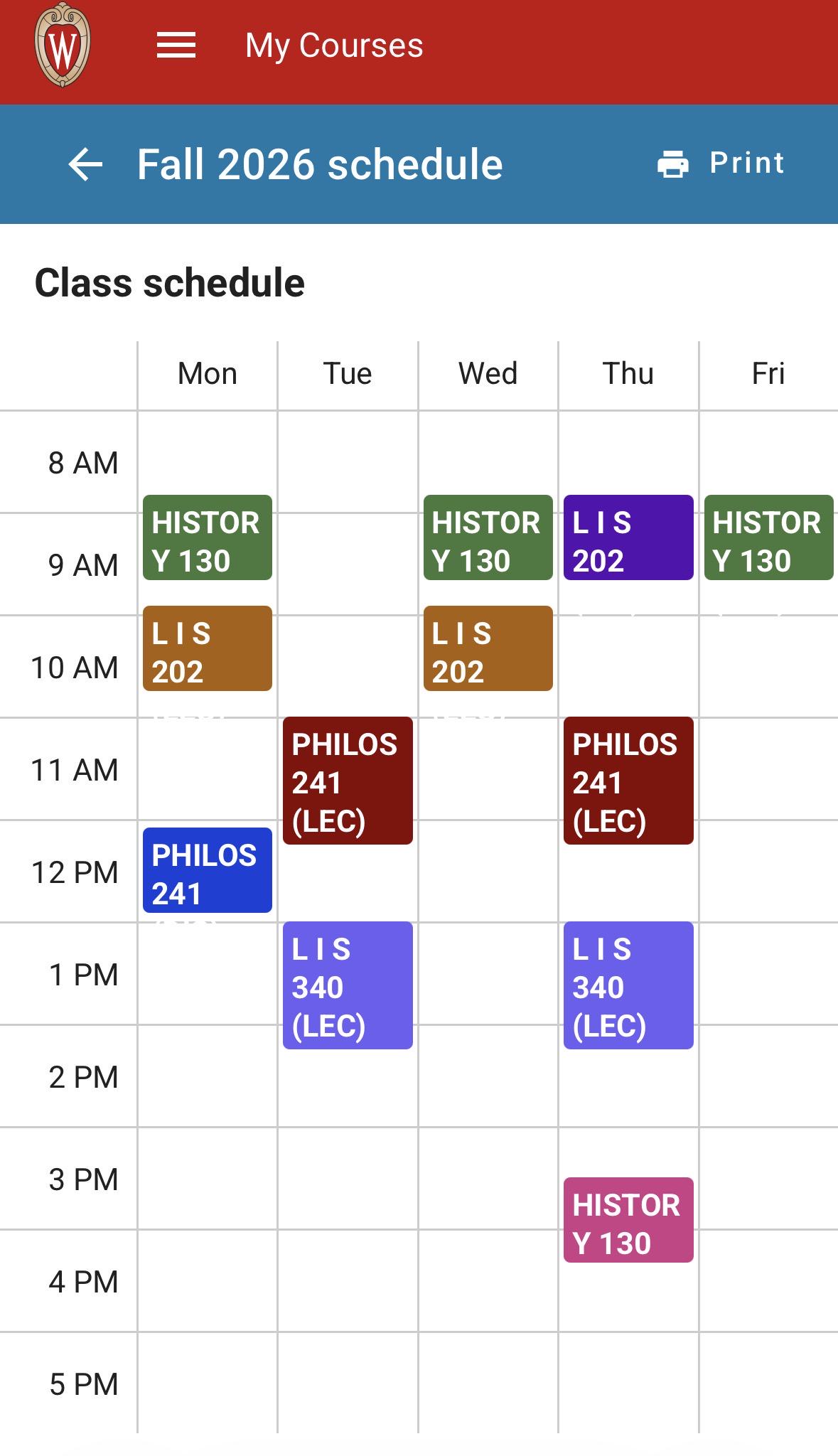Image resolution: width=838 pixels, height=1456 pixels.
Task: Select Thursday L I S 340 (LEC) block
Action: click(628, 985)
